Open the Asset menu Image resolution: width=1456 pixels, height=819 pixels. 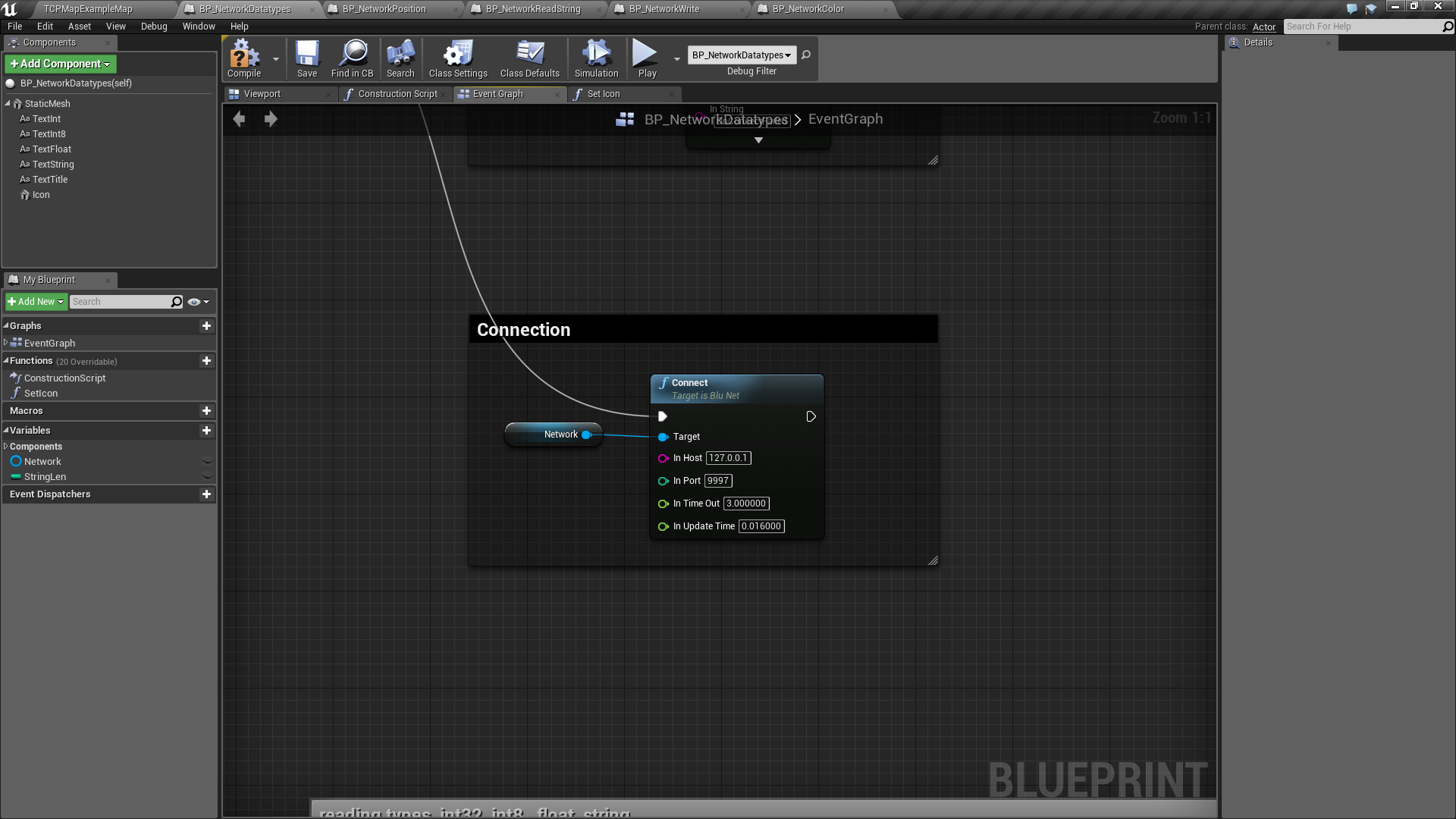coord(80,27)
